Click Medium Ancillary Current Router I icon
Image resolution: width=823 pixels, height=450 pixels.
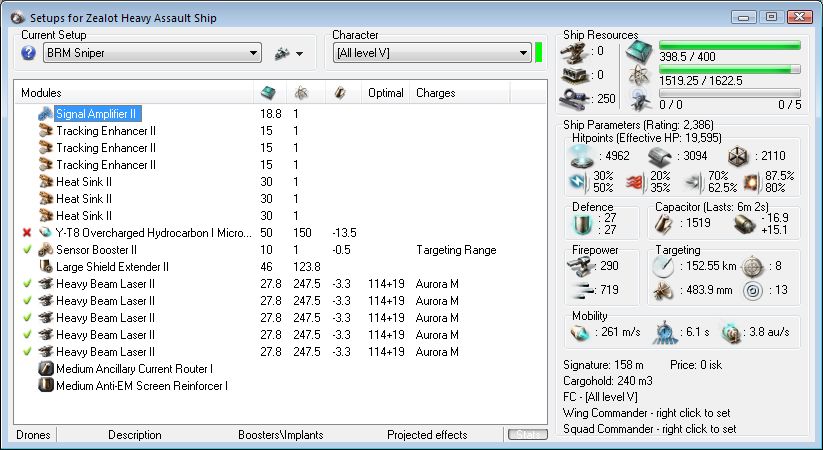46,369
